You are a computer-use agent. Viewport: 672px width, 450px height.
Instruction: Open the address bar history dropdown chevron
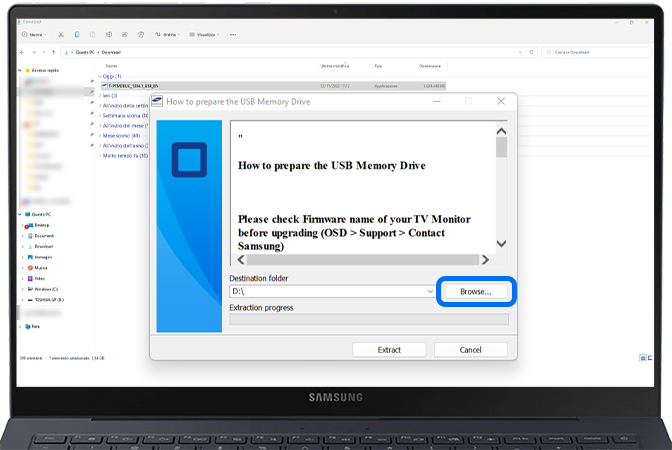pyautogui.click(x=520, y=52)
